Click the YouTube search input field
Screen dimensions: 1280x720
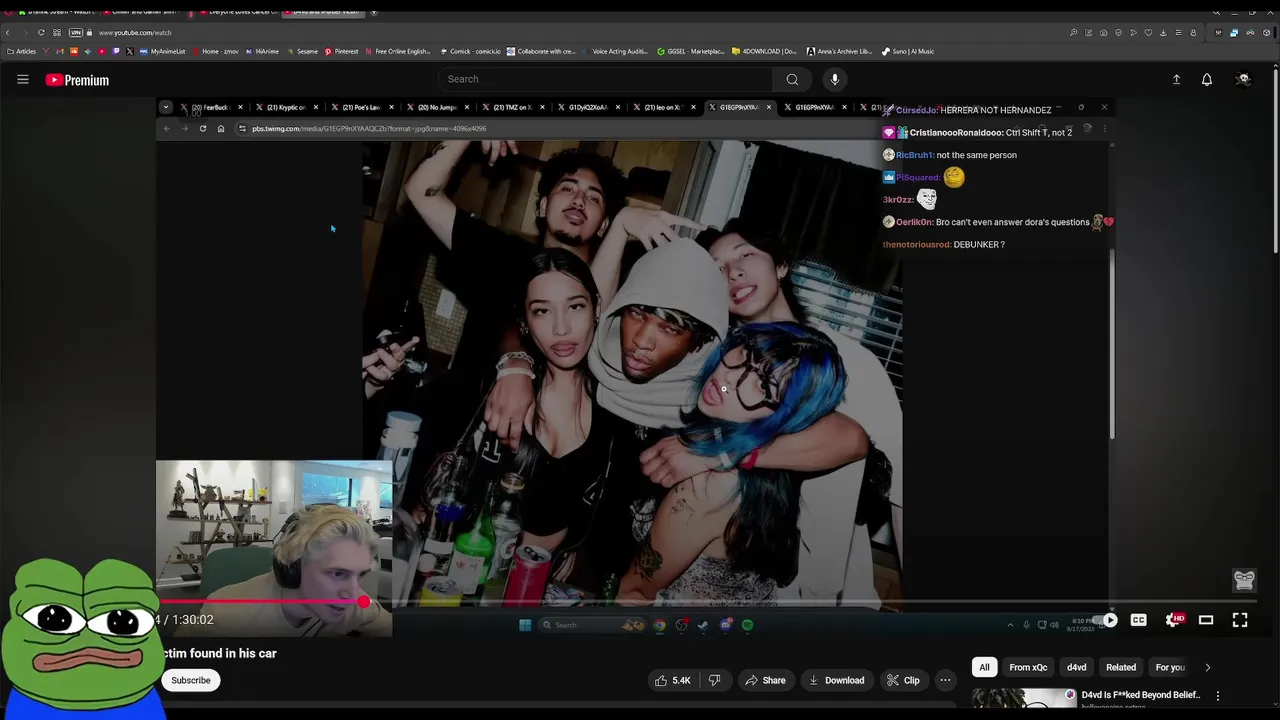click(605, 79)
